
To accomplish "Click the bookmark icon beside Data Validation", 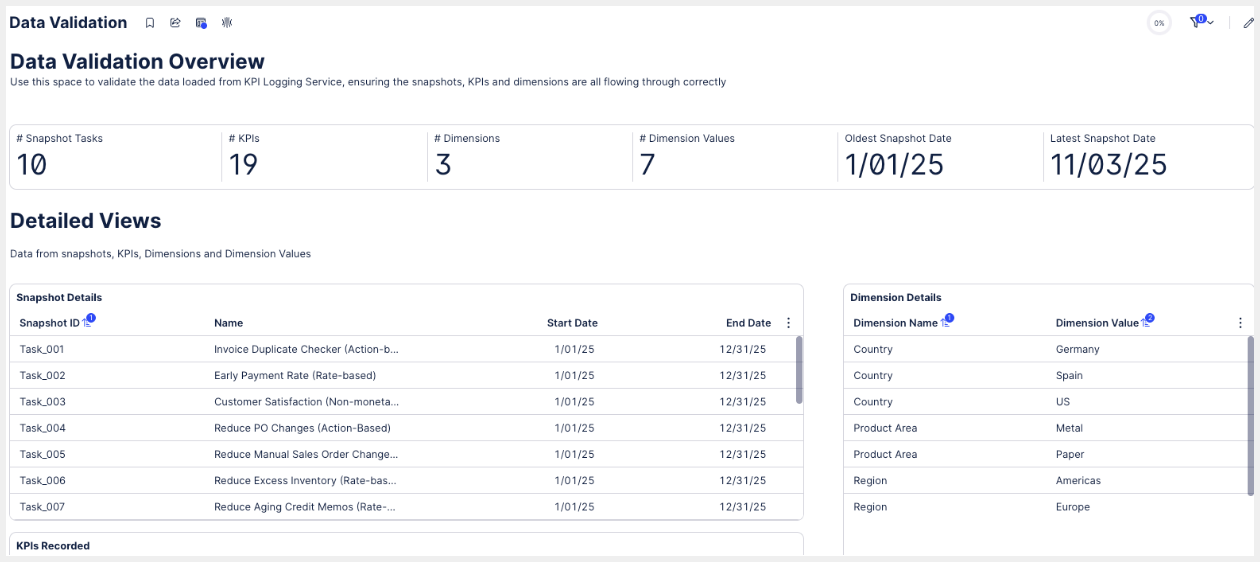I will pyautogui.click(x=150, y=22).
